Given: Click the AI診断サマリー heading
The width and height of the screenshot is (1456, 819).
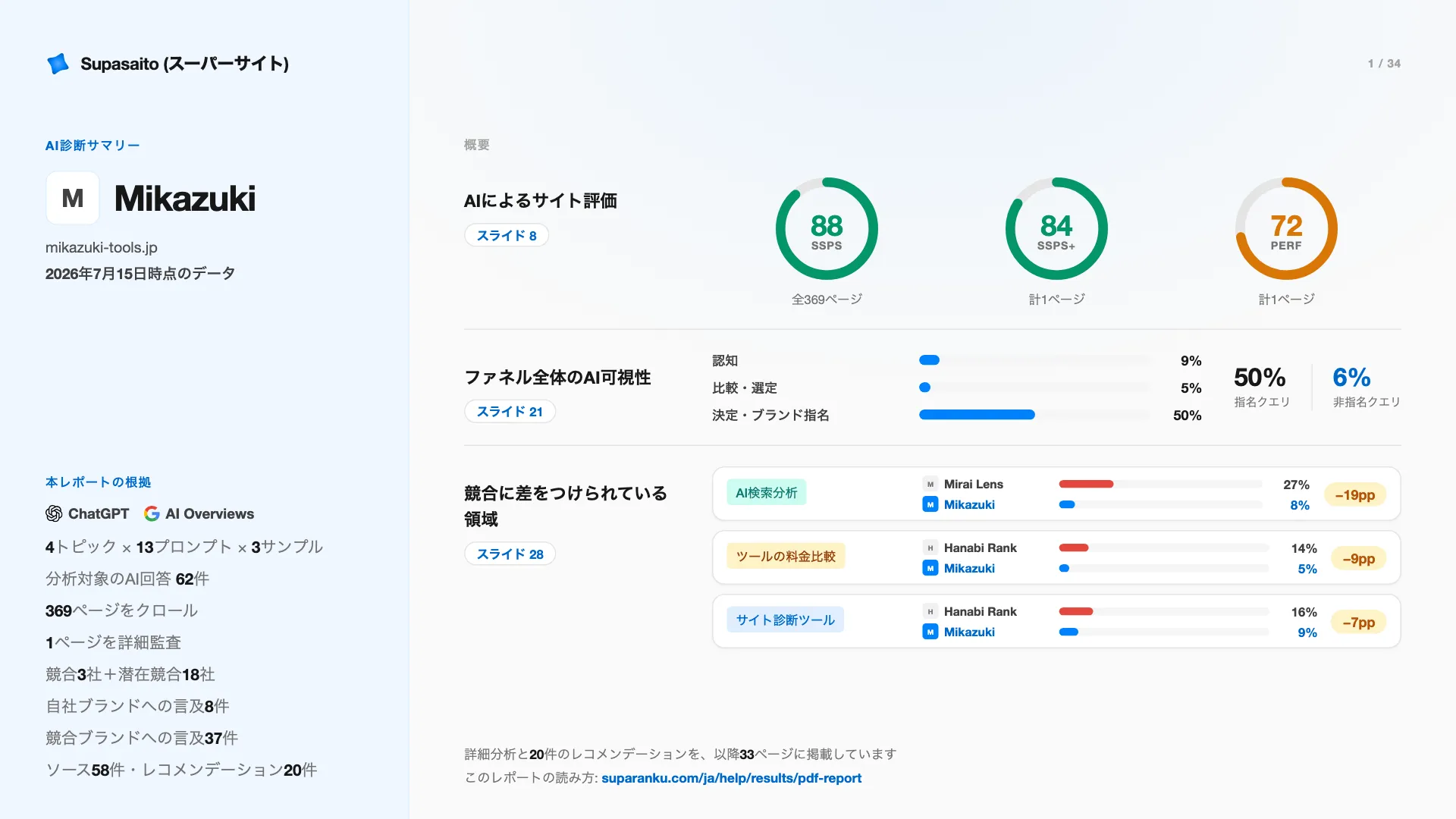Looking at the screenshot, I should [x=93, y=146].
